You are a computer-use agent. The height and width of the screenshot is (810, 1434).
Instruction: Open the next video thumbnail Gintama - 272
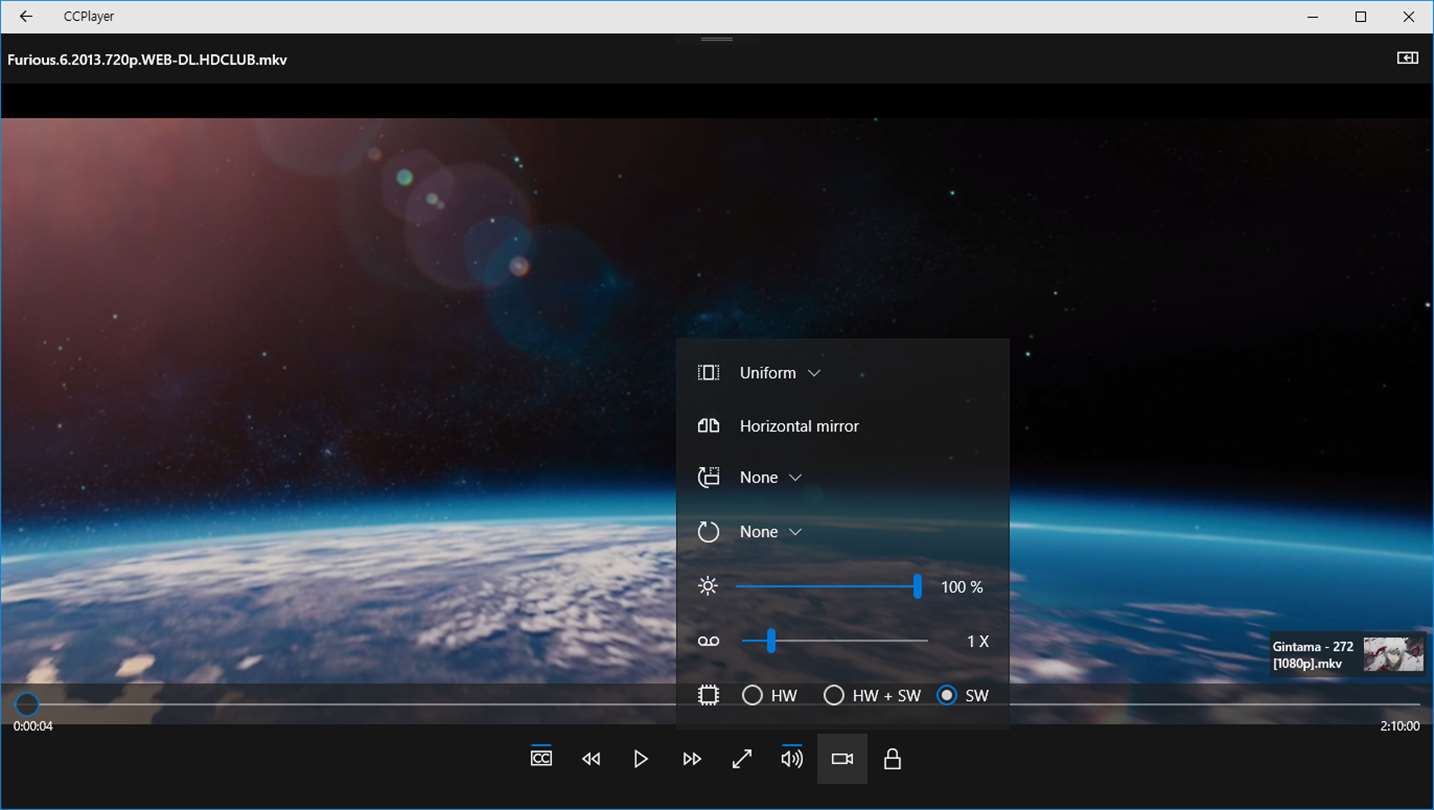[1394, 655]
